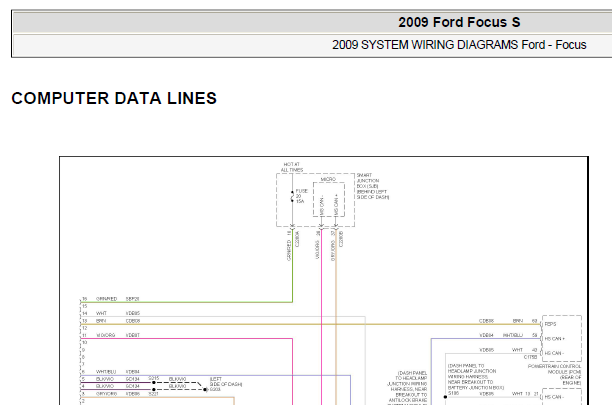Click 'SMART JUNCTION BOX (SJB)' description
The height and width of the screenshot is (405, 612).
pyautogui.click(x=373, y=186)
